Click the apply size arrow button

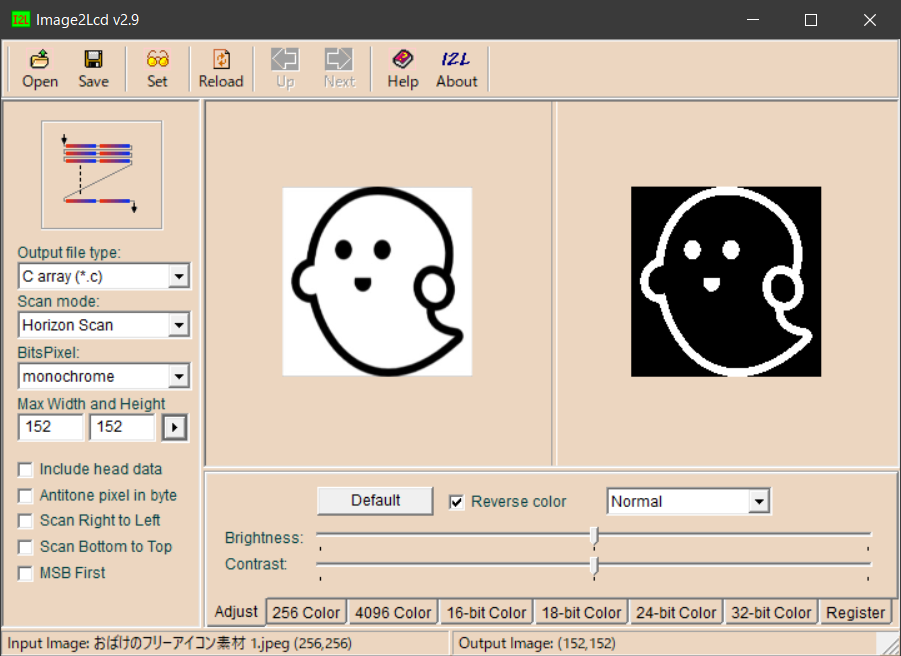[175, 427]
